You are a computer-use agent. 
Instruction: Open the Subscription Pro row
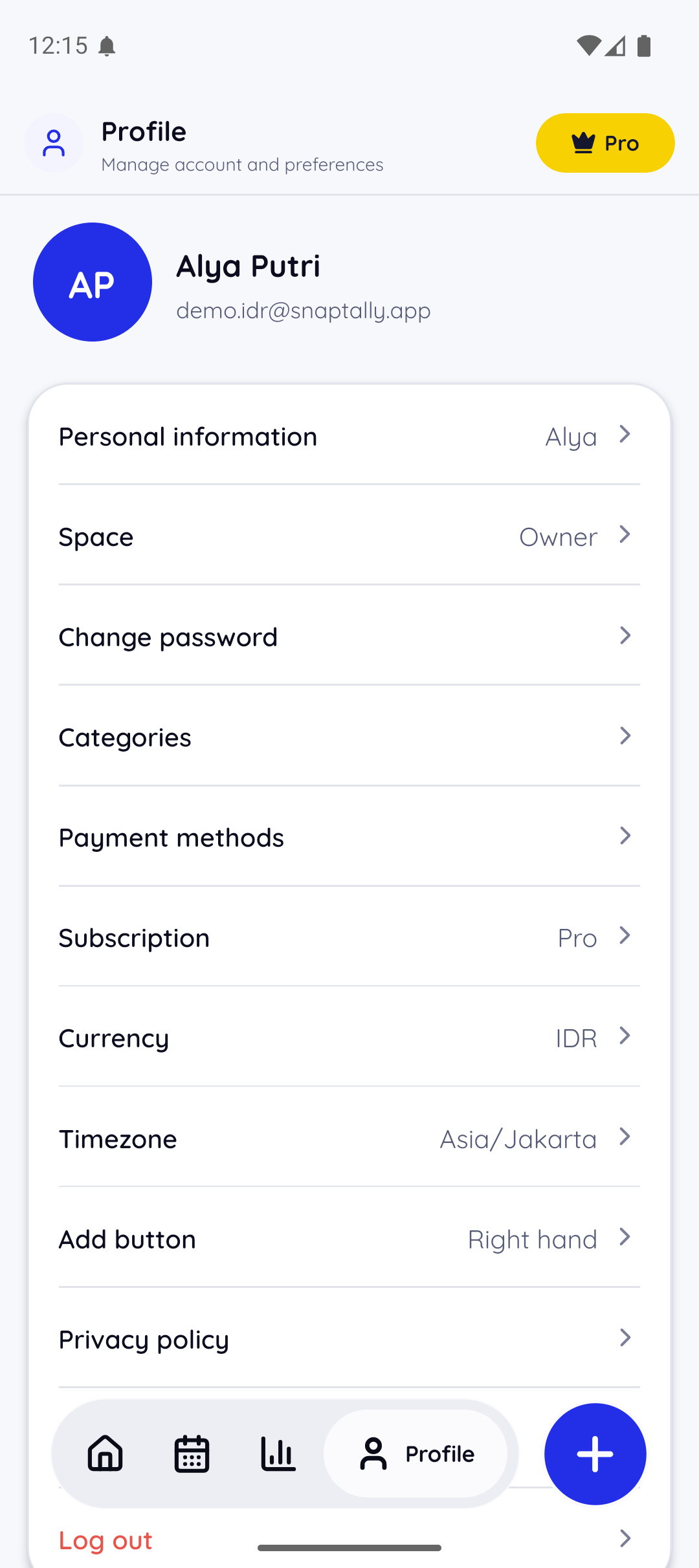349,937
